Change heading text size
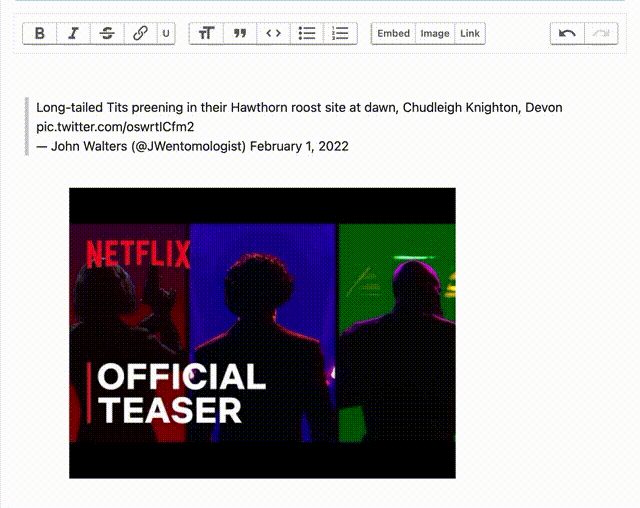 [x=207, y=33]
